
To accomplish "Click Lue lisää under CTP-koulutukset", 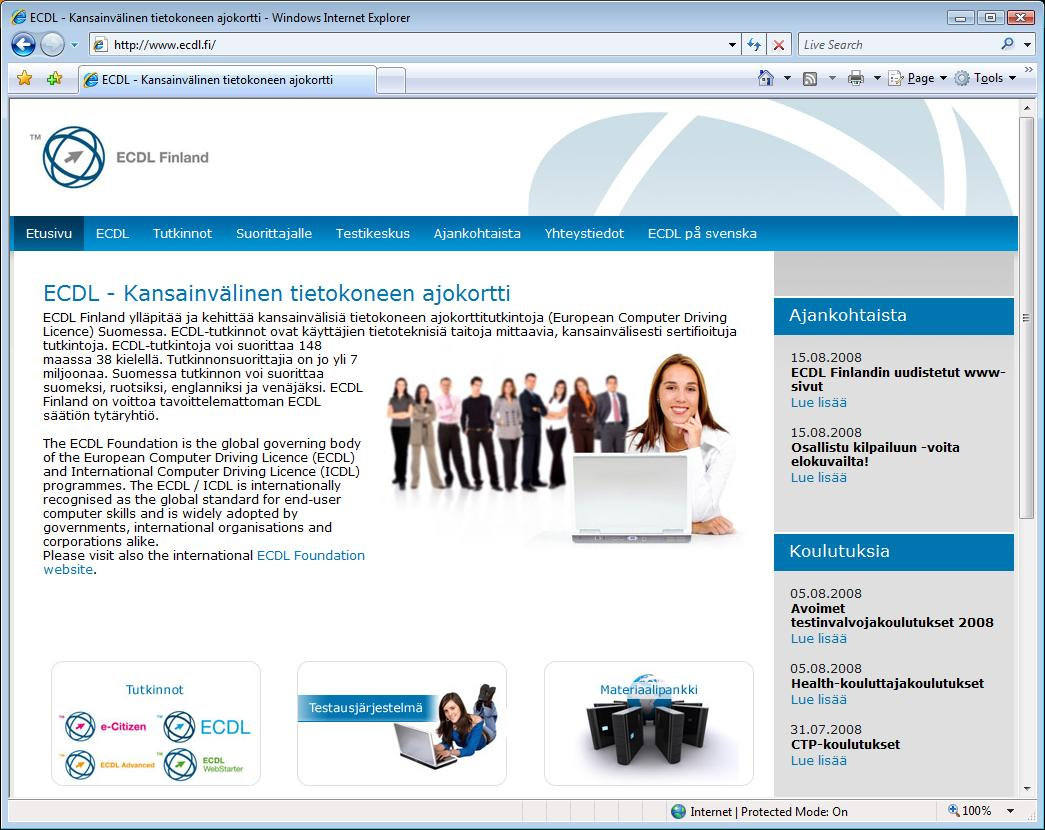I will [818, 761].
